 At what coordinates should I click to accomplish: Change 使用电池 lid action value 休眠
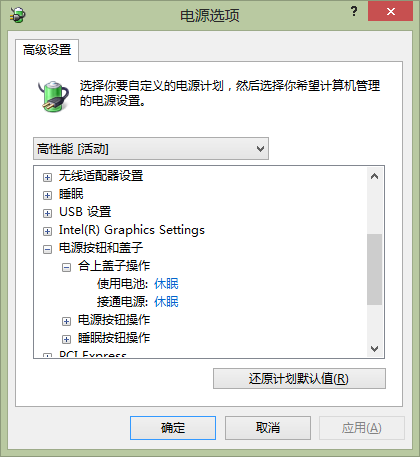click(166, 284)
